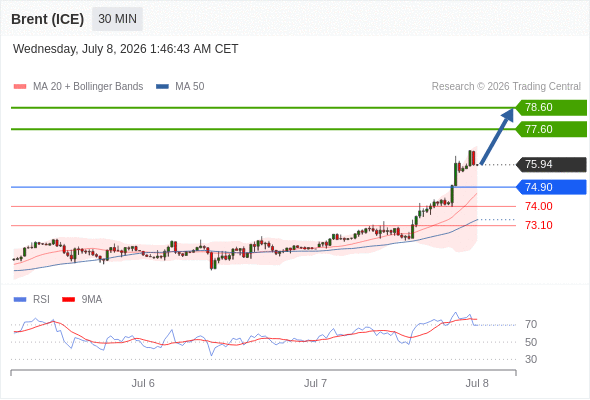Click the red 73.10 support label
The width and height of the screenshot is (590, 400).
pyautogui.click(x=539, y=225)
